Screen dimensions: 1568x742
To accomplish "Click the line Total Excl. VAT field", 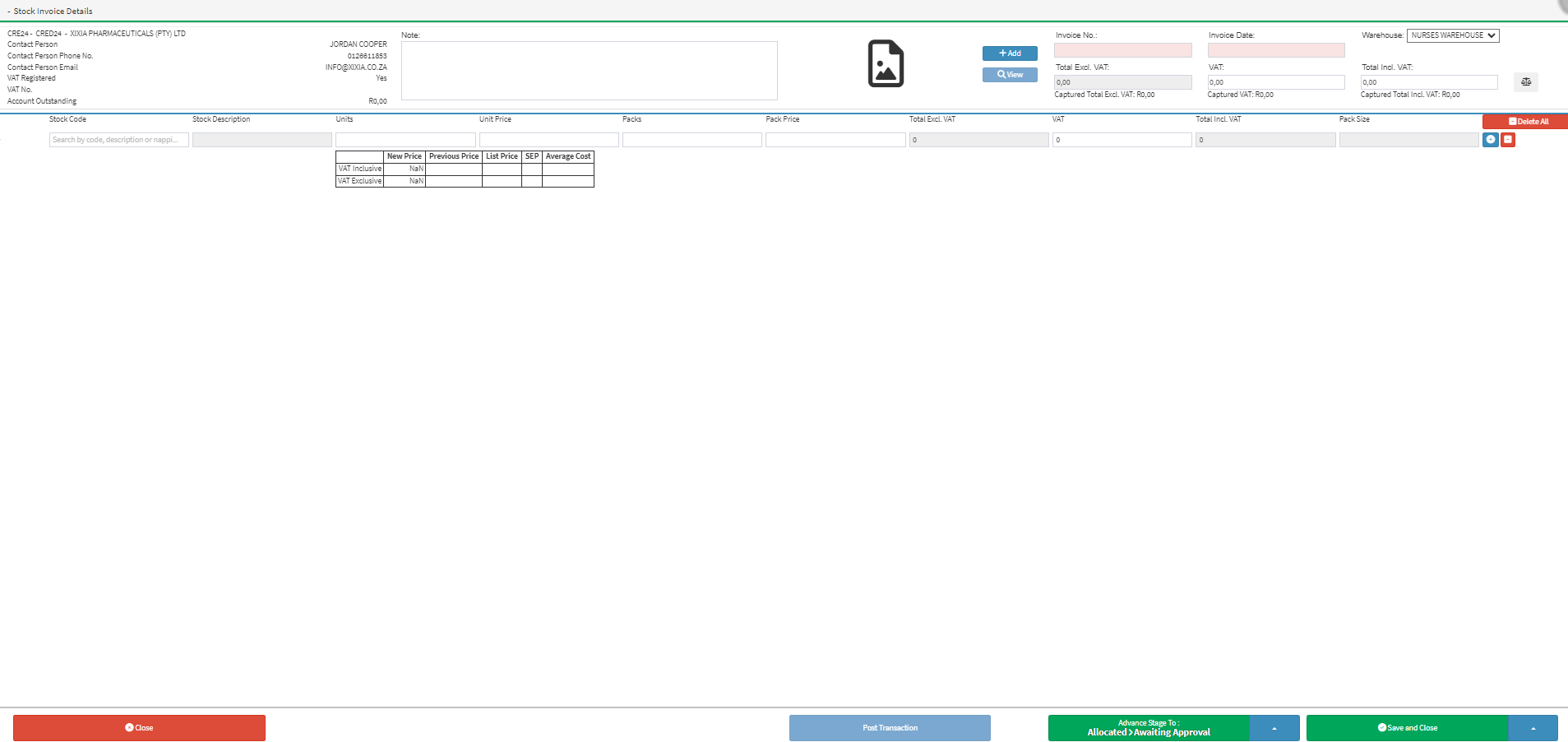I will [x=979, y=140].
